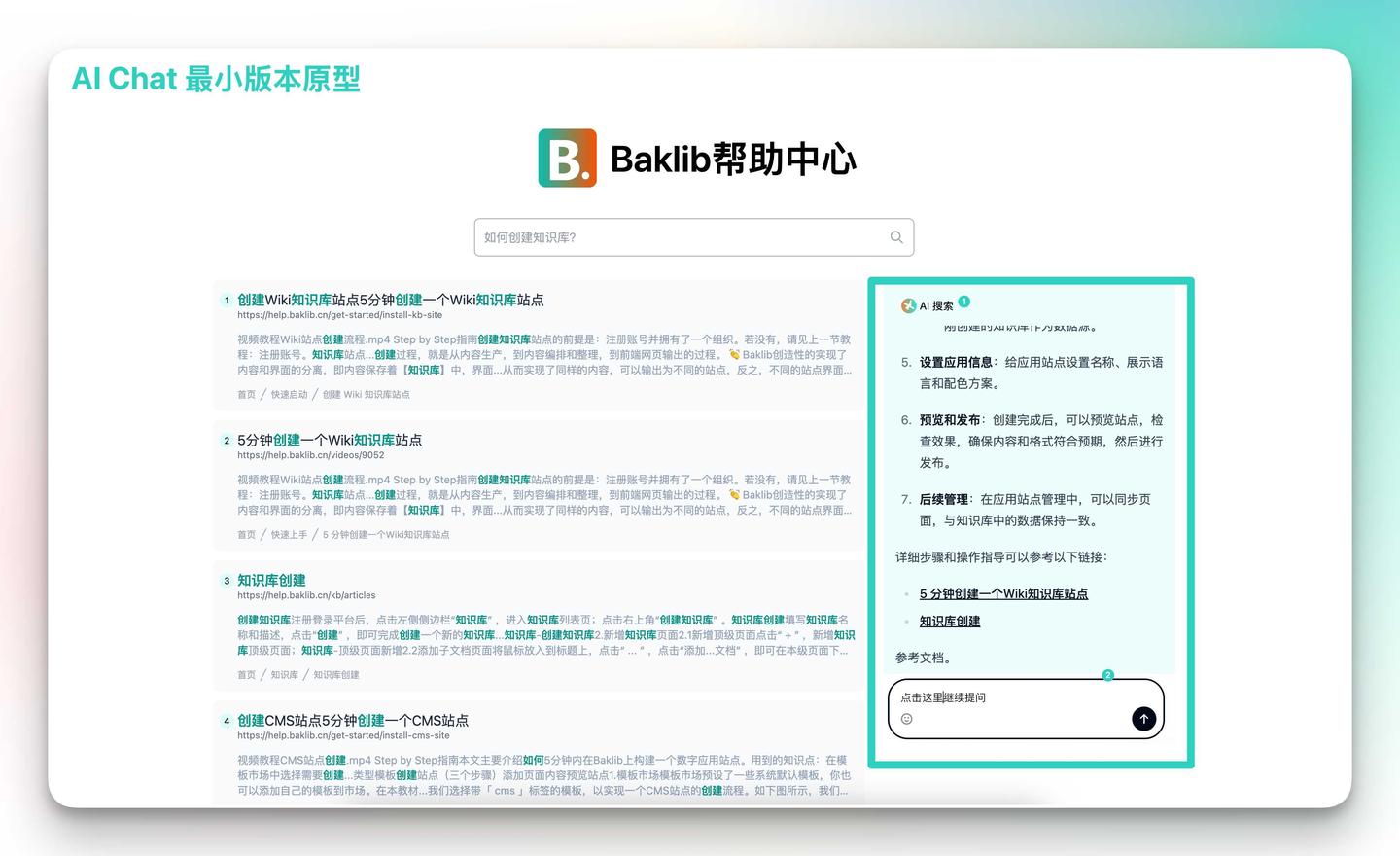Select the 快速启动 breadcrumb
The image size is (1400, 856).
click(x=289, y=395)
